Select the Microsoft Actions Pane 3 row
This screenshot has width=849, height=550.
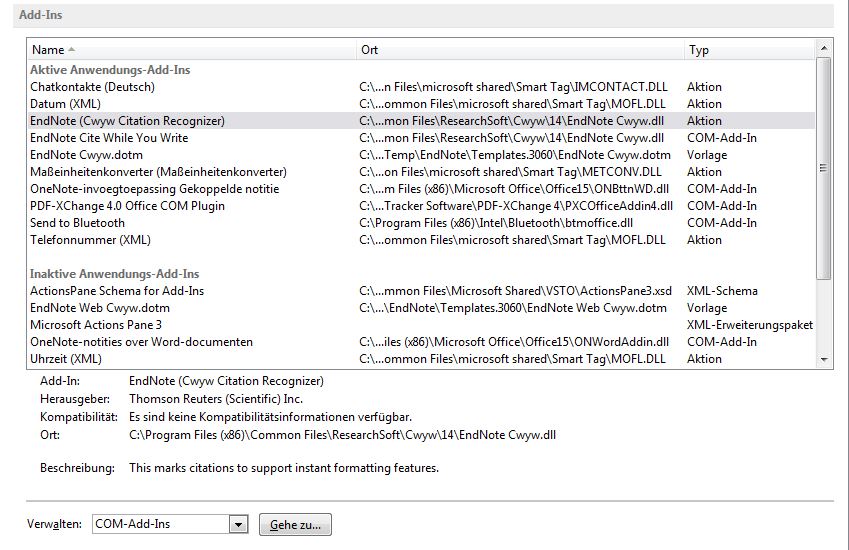point(421,325)
